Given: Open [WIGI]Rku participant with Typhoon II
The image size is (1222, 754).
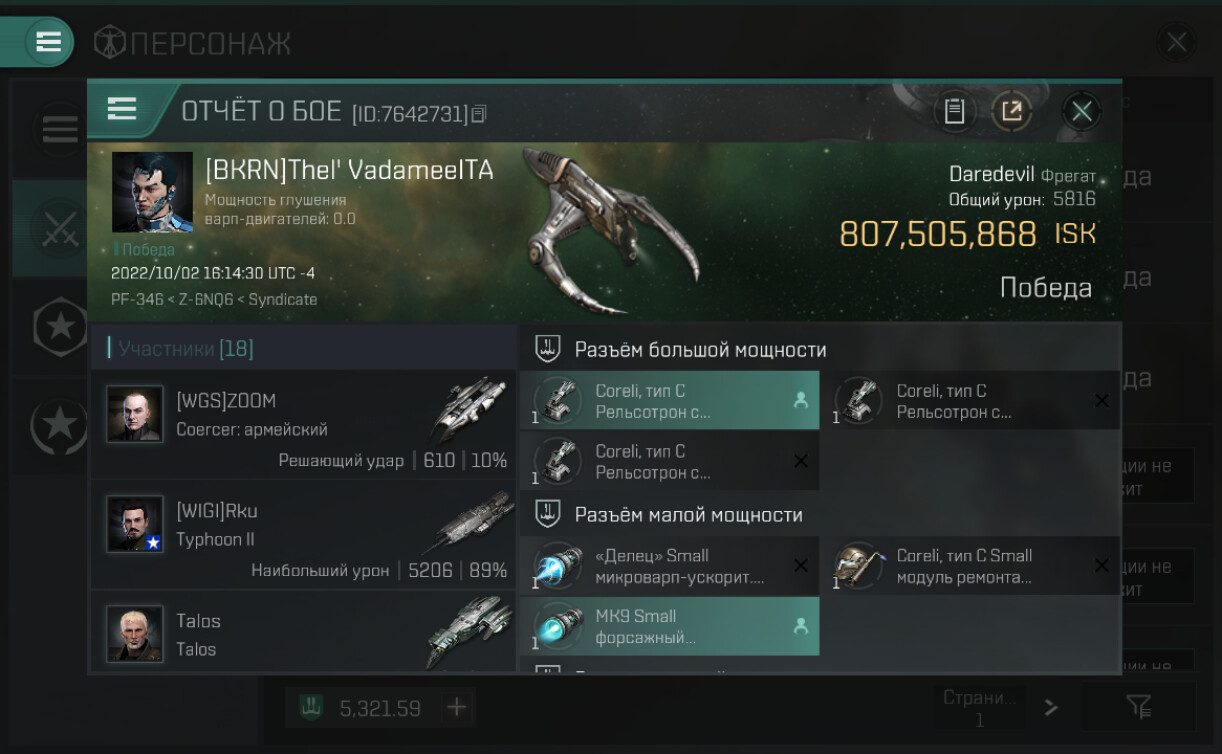Looking at the screenshot, I should coord(303,534).
